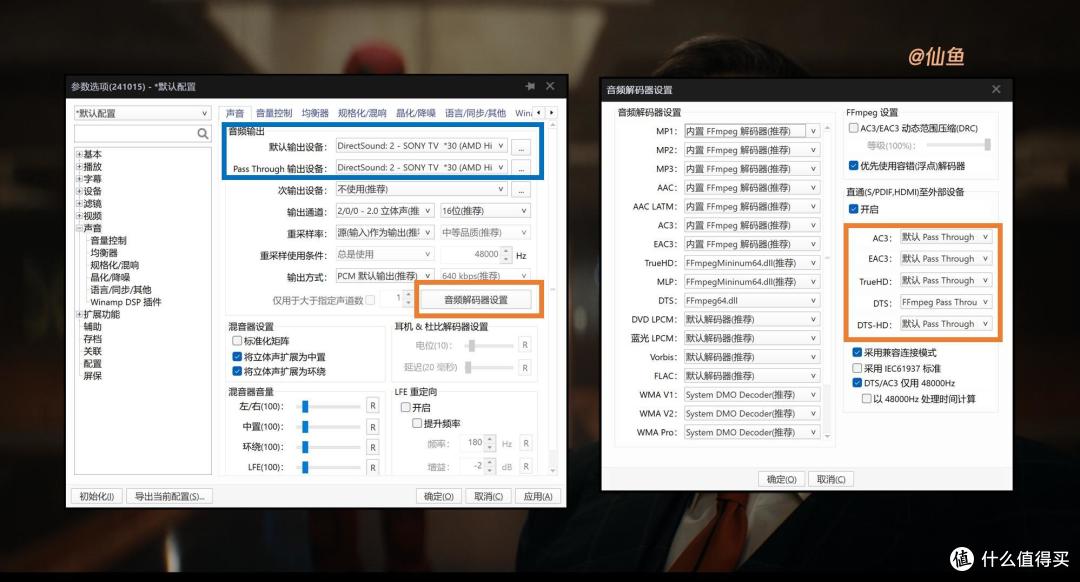Click the magnifier search icon in preferences
1080x582 pixels.
(202, 134)
